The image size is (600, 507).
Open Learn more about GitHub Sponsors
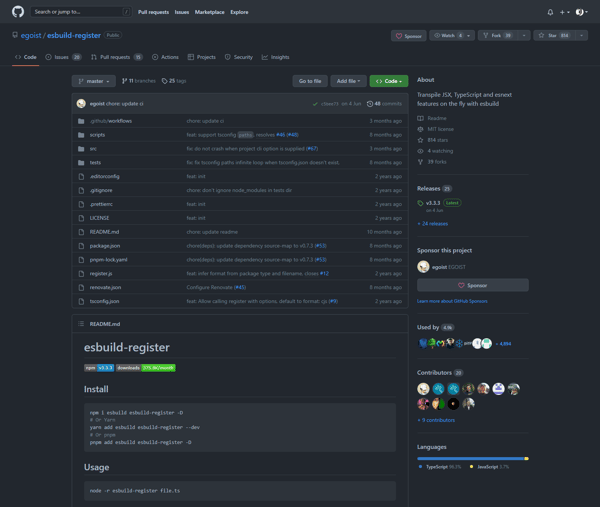pos(452,301)
